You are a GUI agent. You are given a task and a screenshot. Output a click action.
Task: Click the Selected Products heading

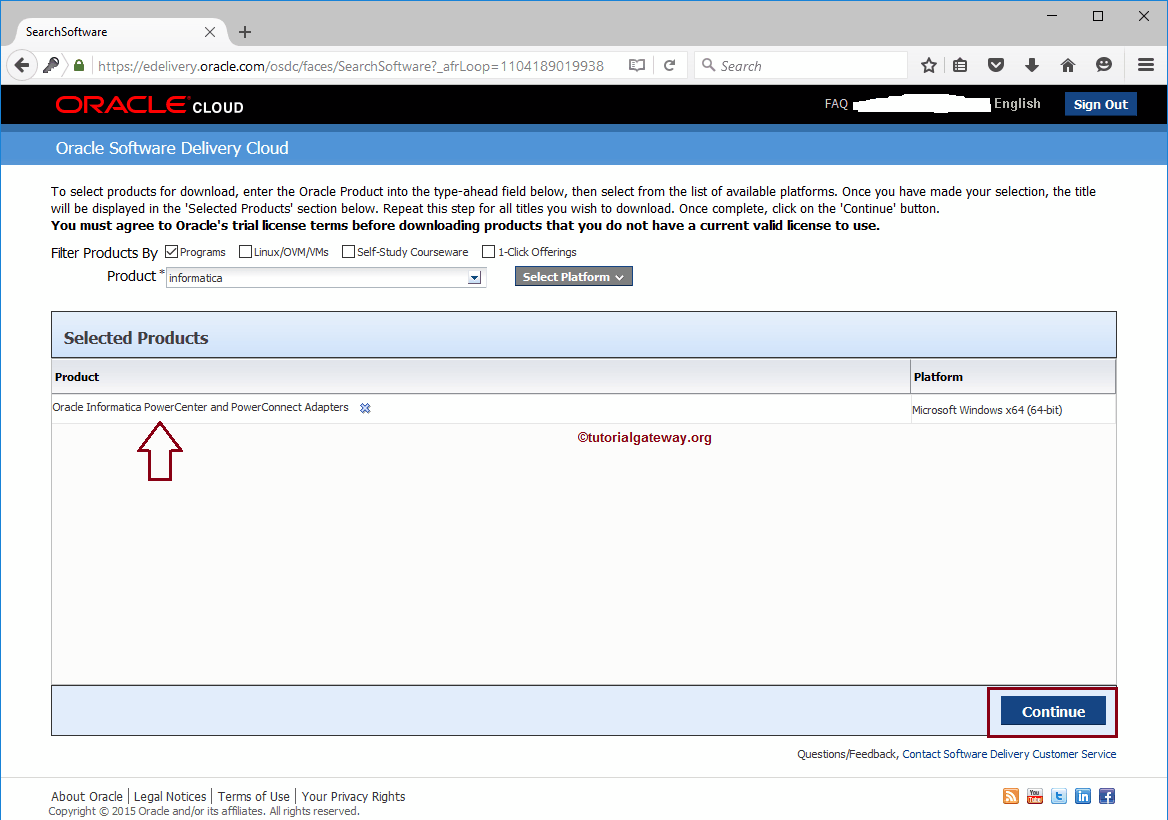click(x=136, y=337)
